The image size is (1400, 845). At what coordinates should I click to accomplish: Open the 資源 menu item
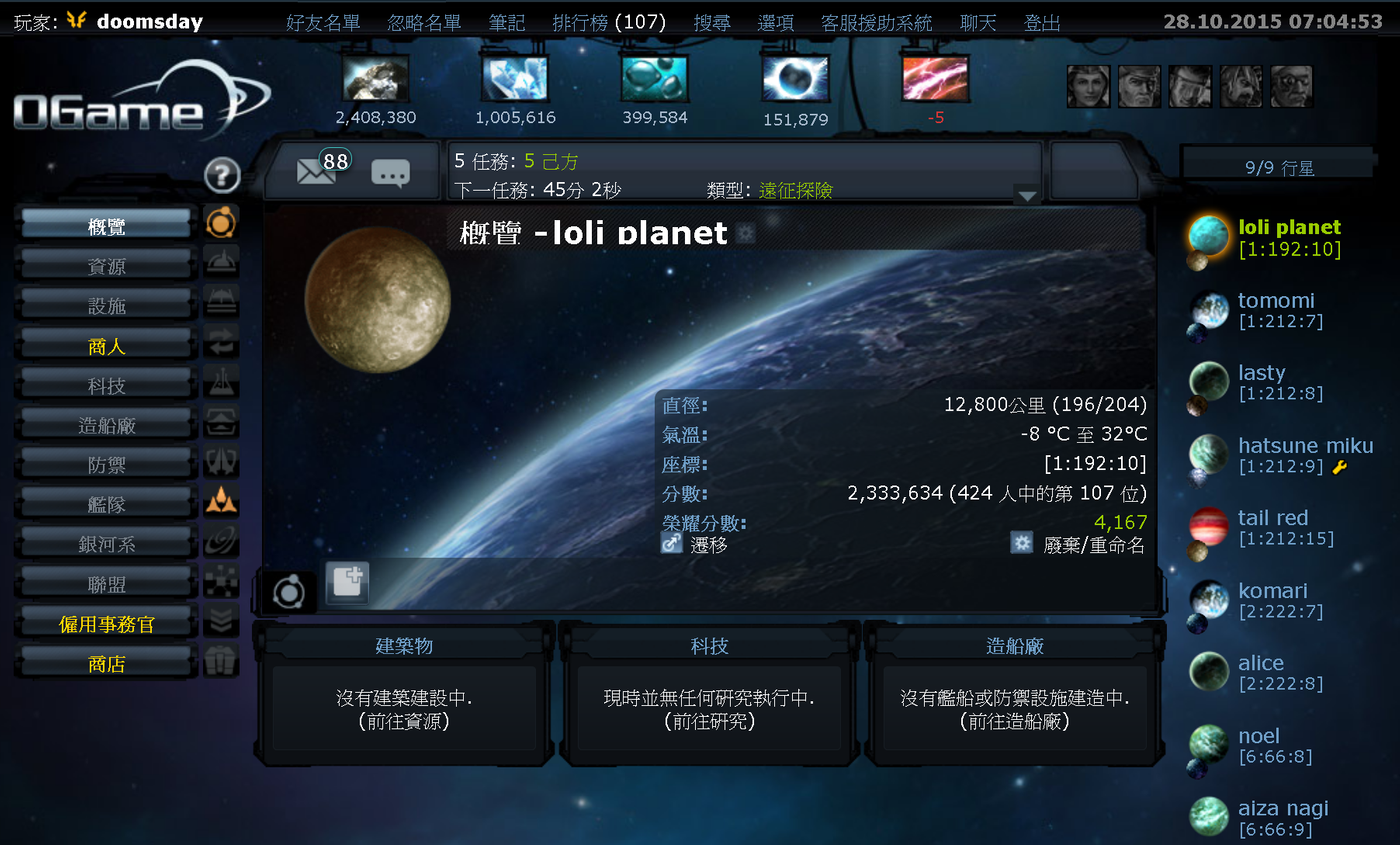coord(106,266)
